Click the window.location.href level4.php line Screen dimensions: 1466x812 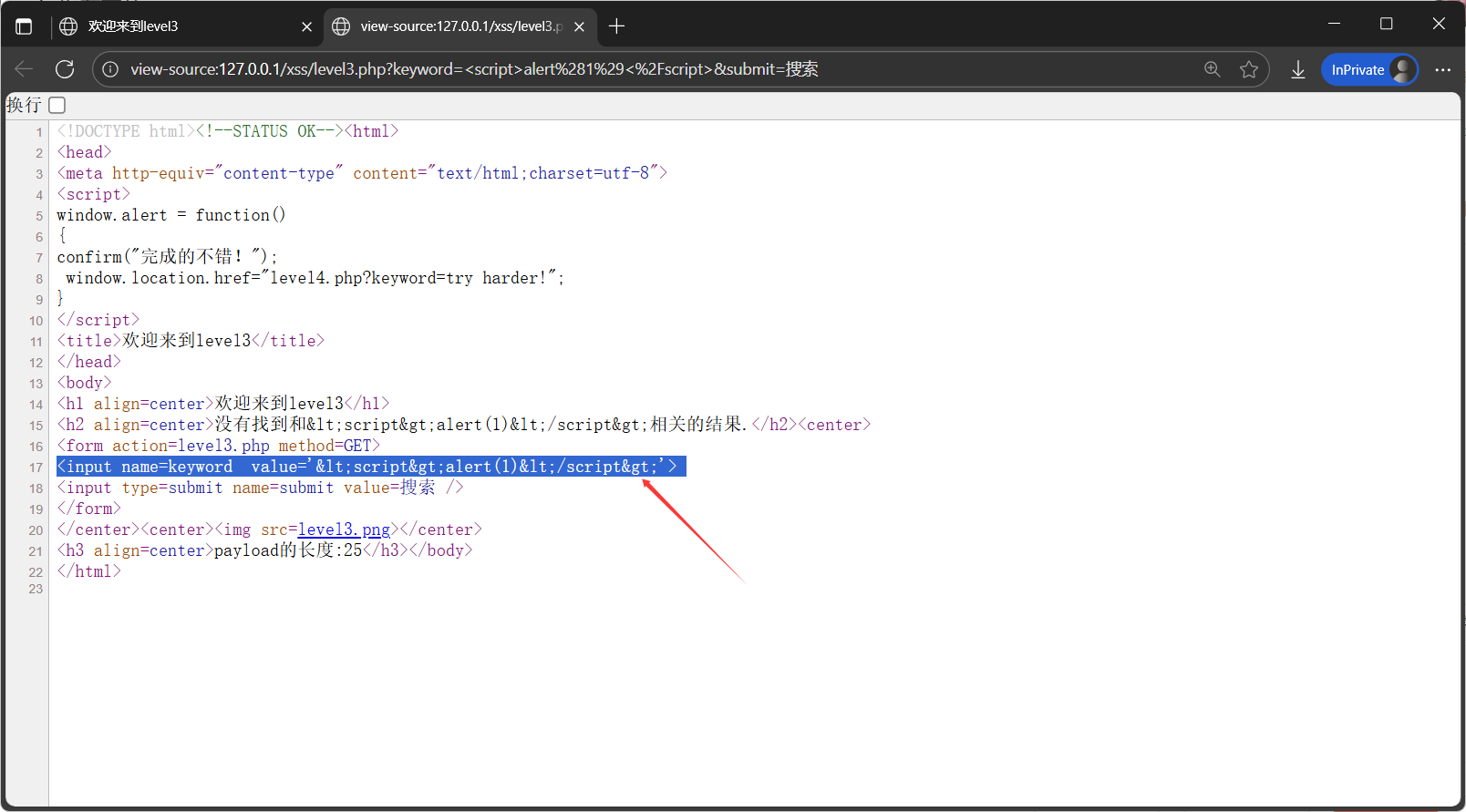[x=315, y=278]
